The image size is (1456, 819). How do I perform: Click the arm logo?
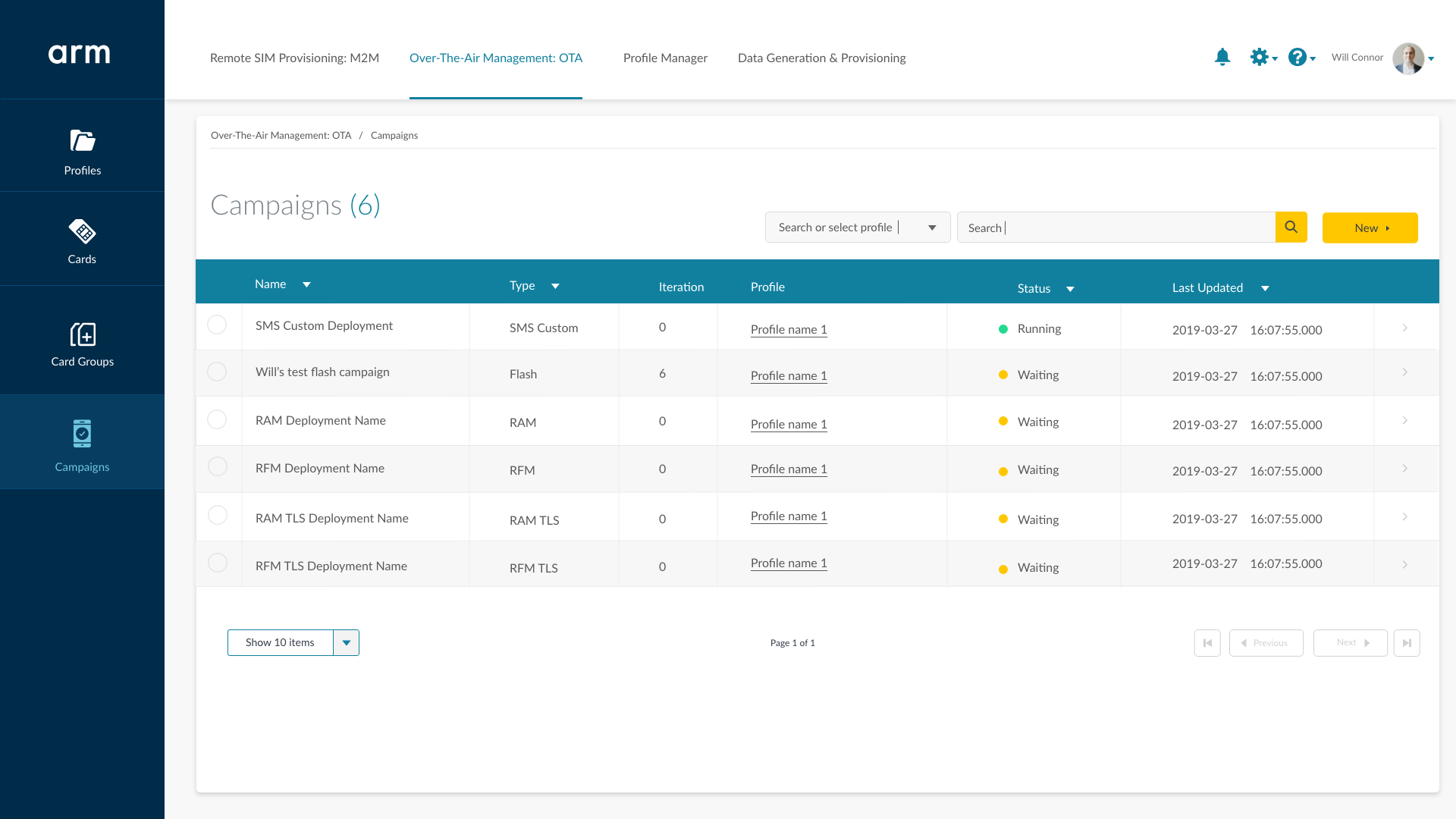pos(80,54)
